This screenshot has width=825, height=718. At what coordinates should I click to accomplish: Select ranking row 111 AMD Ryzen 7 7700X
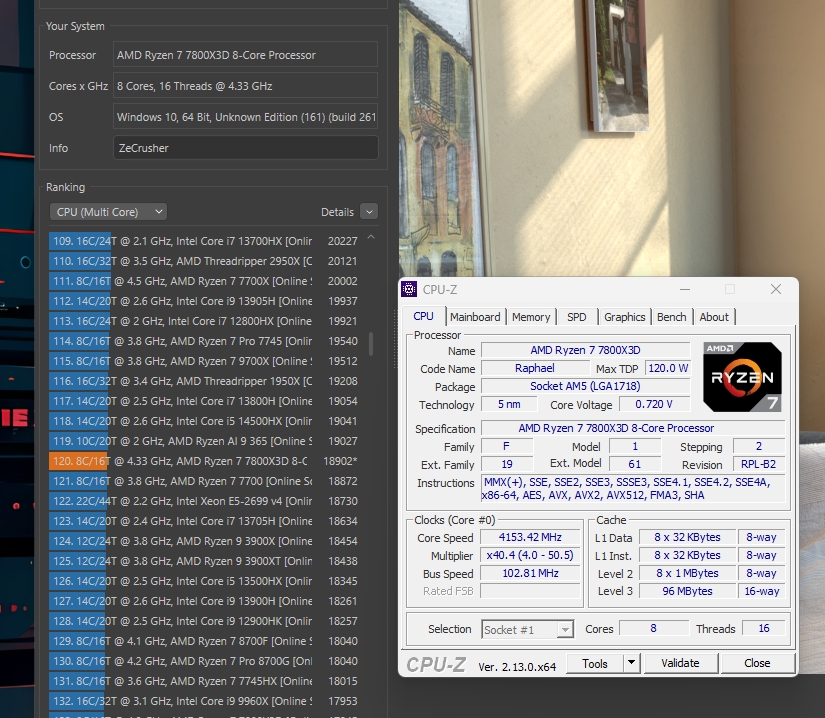click(x=204, y=281)
